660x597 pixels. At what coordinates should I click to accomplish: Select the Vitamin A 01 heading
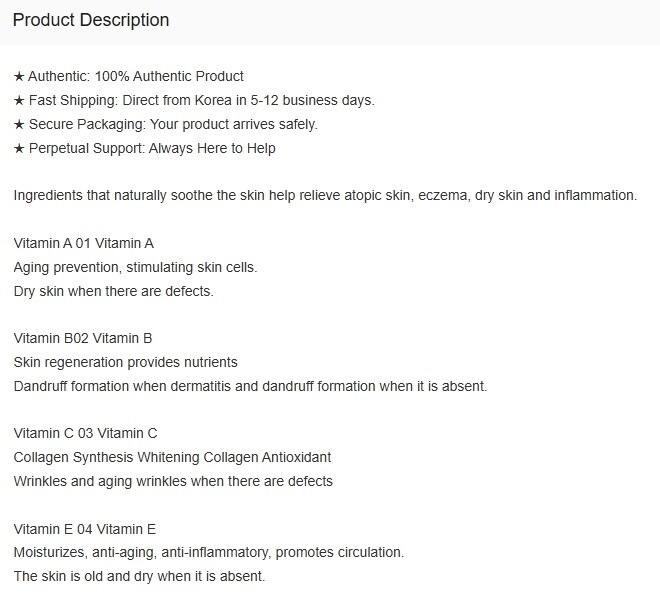83,243
